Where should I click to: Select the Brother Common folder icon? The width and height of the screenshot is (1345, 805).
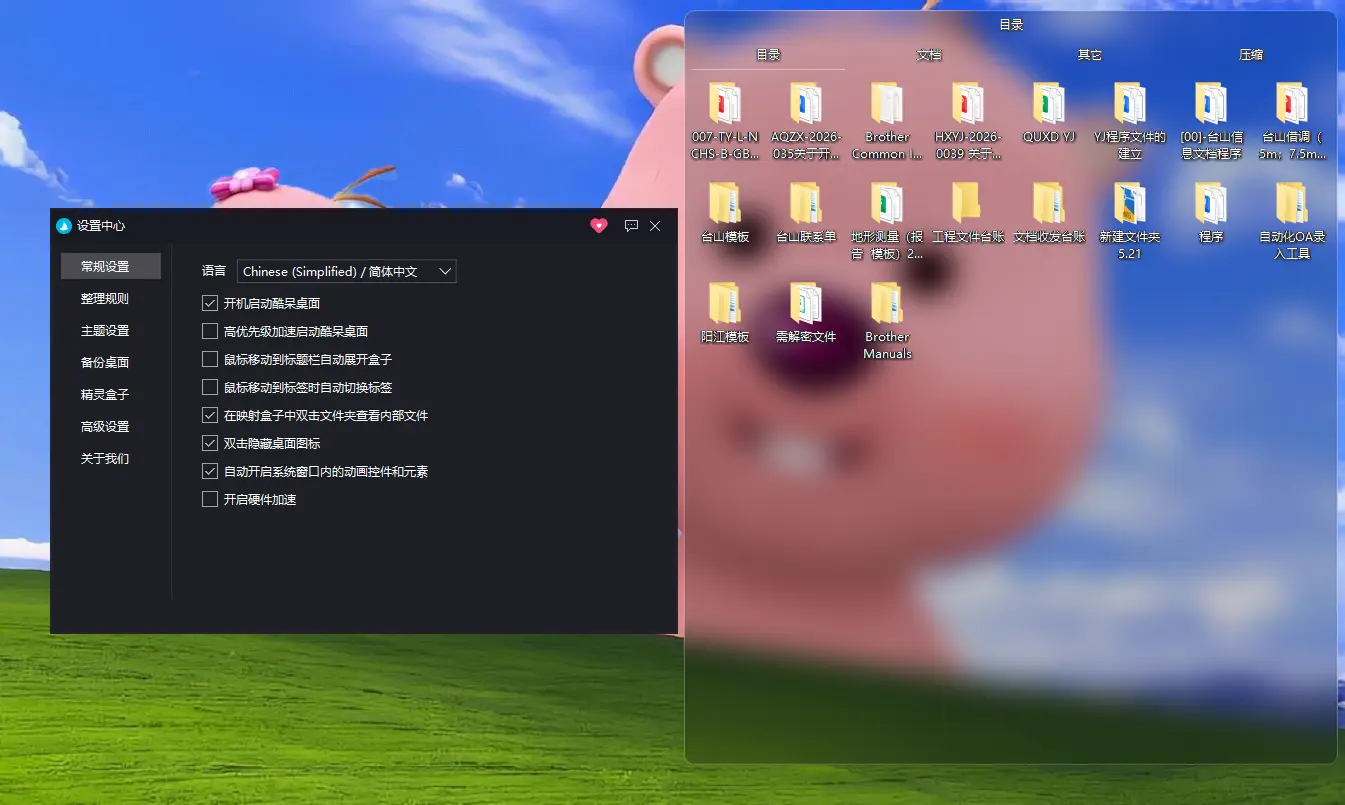click(x=887, y=104)
